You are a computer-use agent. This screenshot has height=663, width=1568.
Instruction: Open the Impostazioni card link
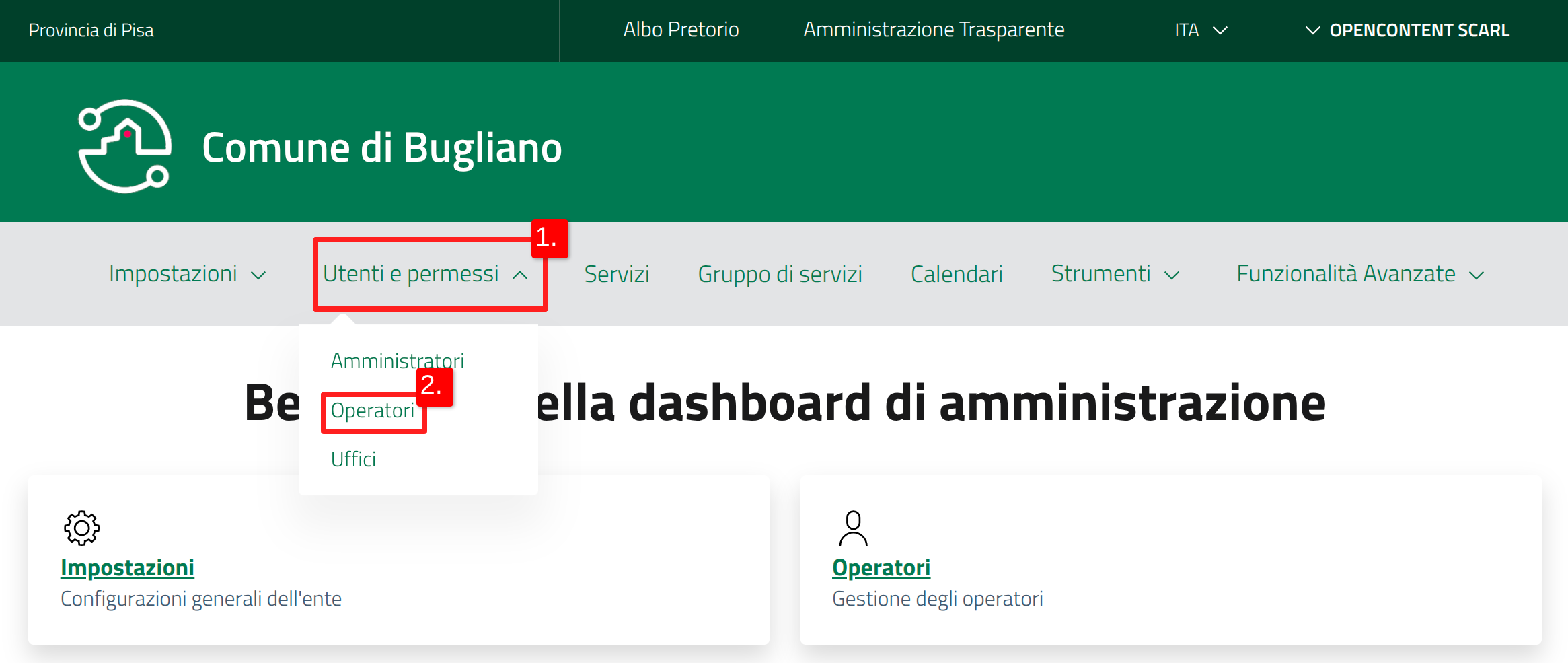coord(127,568)
